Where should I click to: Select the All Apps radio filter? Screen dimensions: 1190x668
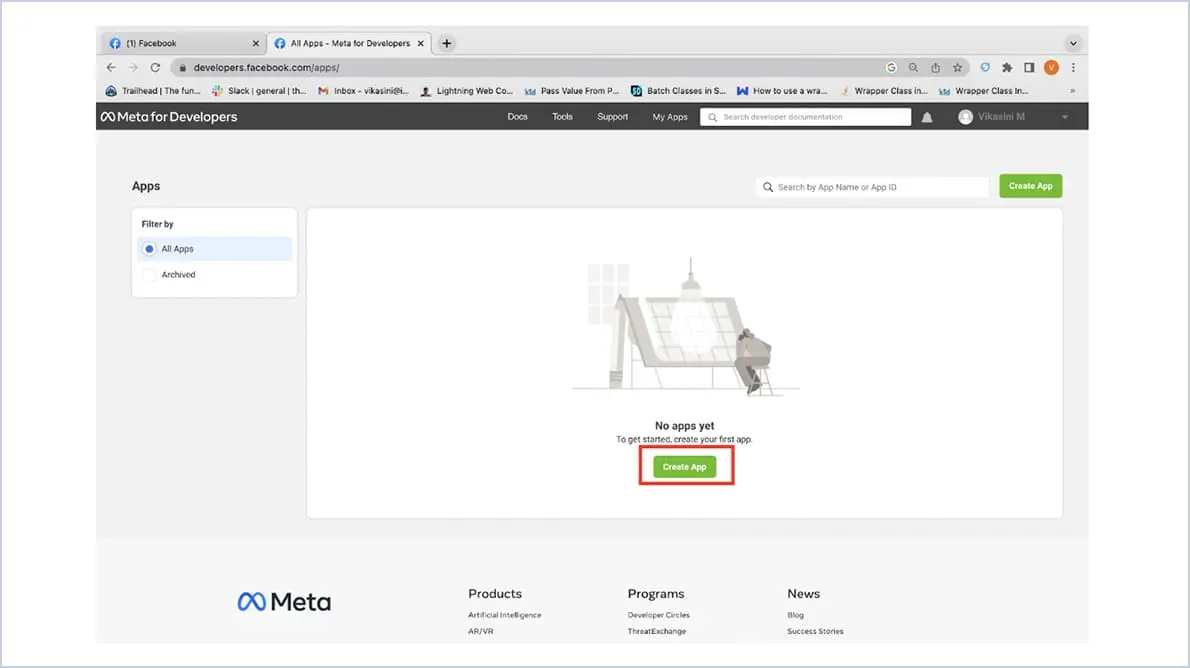[150, 249]
